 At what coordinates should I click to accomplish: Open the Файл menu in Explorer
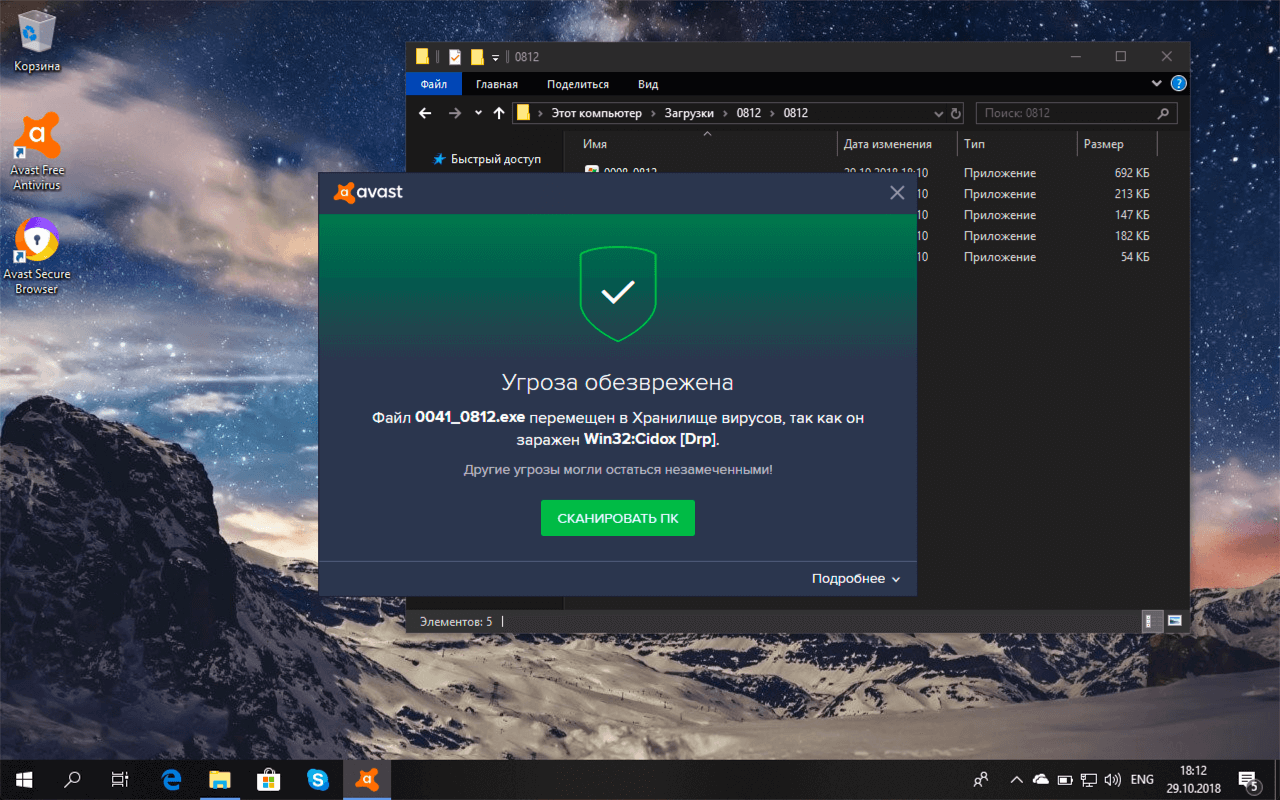(432, 84)
